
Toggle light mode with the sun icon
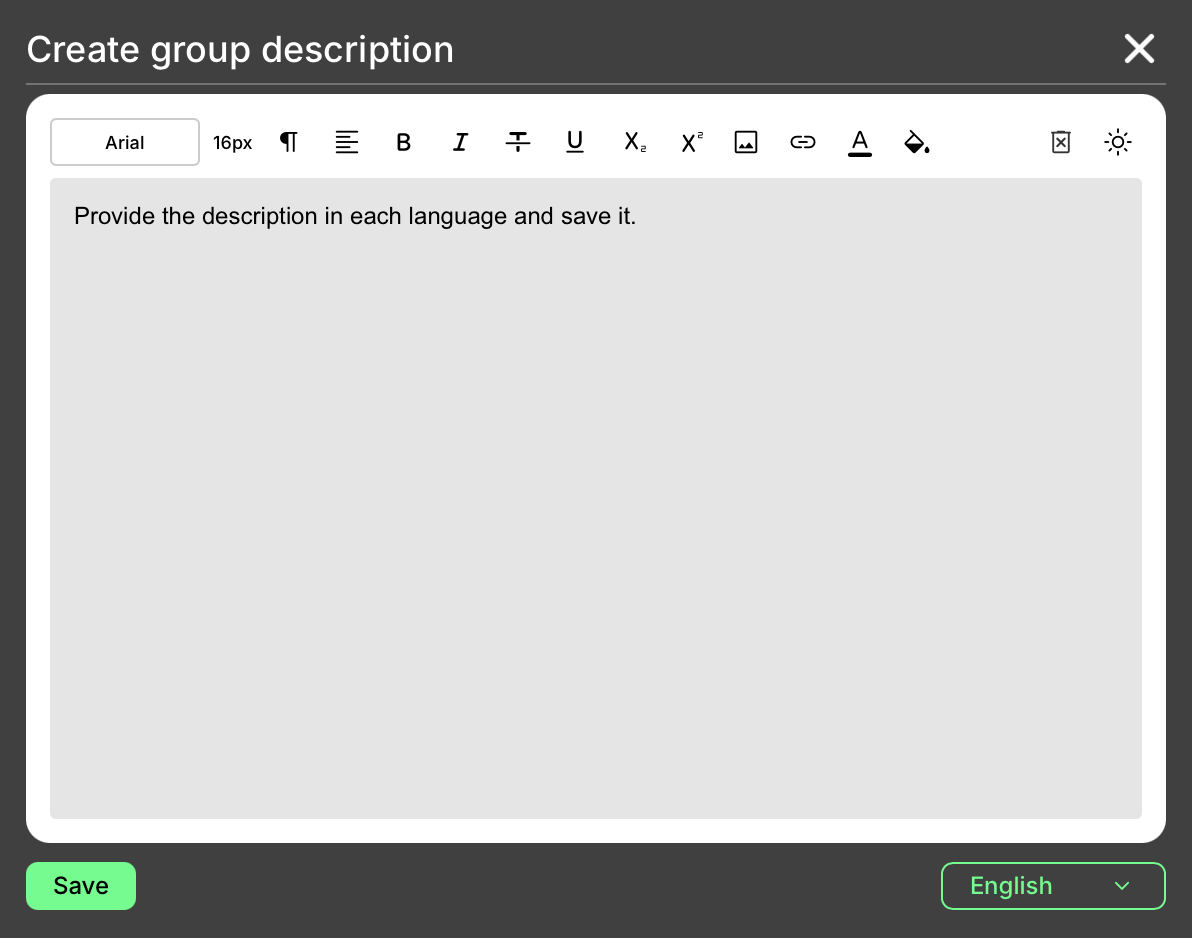(x=1118, y=142)
